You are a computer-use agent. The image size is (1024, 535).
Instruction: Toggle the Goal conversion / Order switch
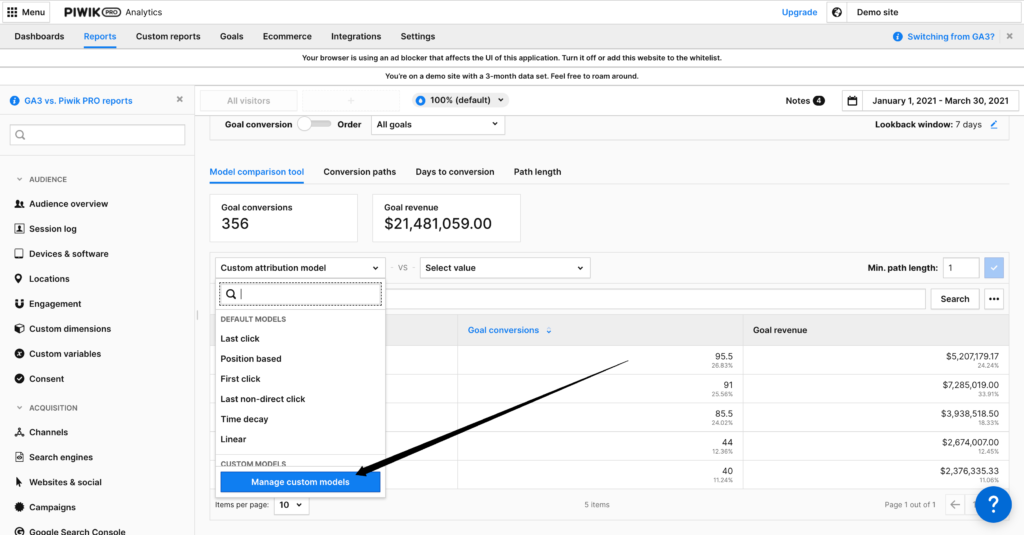pos(314,125)
